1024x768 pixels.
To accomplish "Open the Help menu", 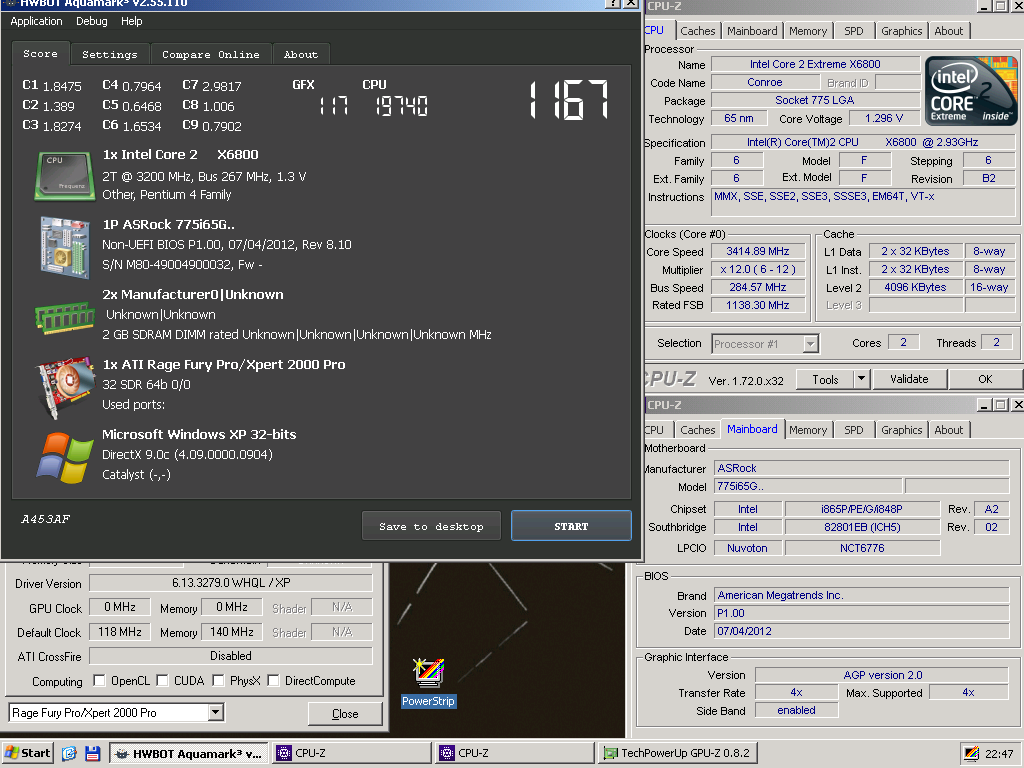I will coord(131,21).
